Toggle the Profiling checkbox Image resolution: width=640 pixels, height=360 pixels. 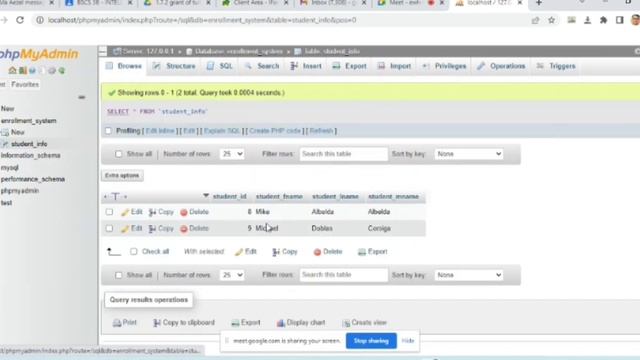tap(108, 131)
